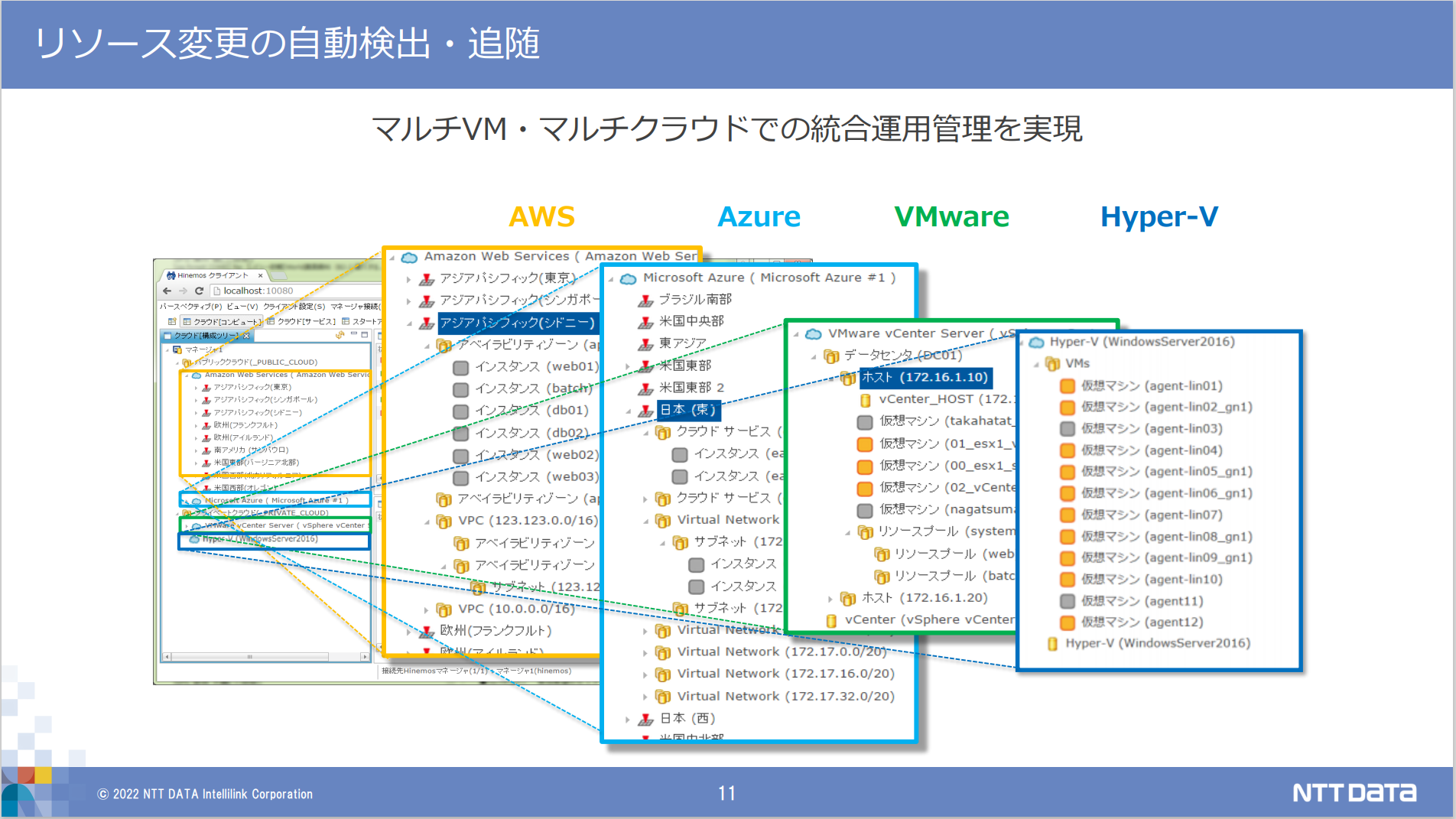Click the region icon beside 米国東部 2

(x=646, y=388)
